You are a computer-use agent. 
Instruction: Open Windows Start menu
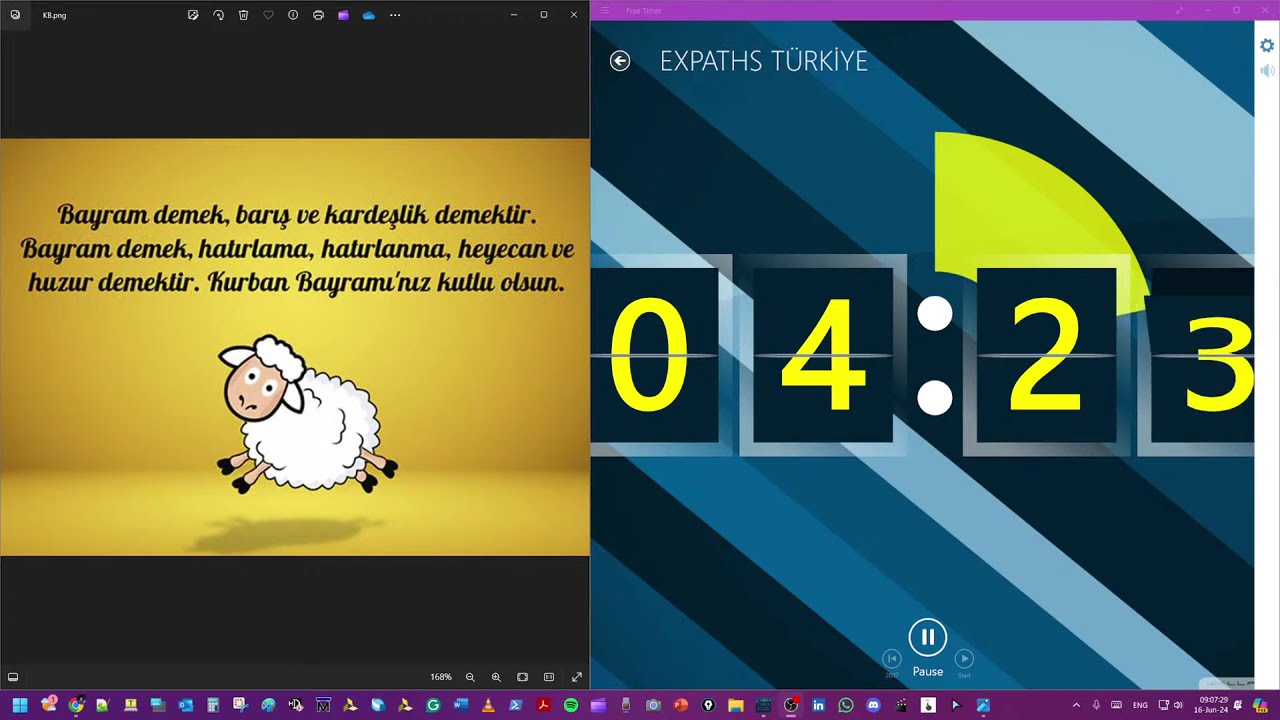coord(20,705)
